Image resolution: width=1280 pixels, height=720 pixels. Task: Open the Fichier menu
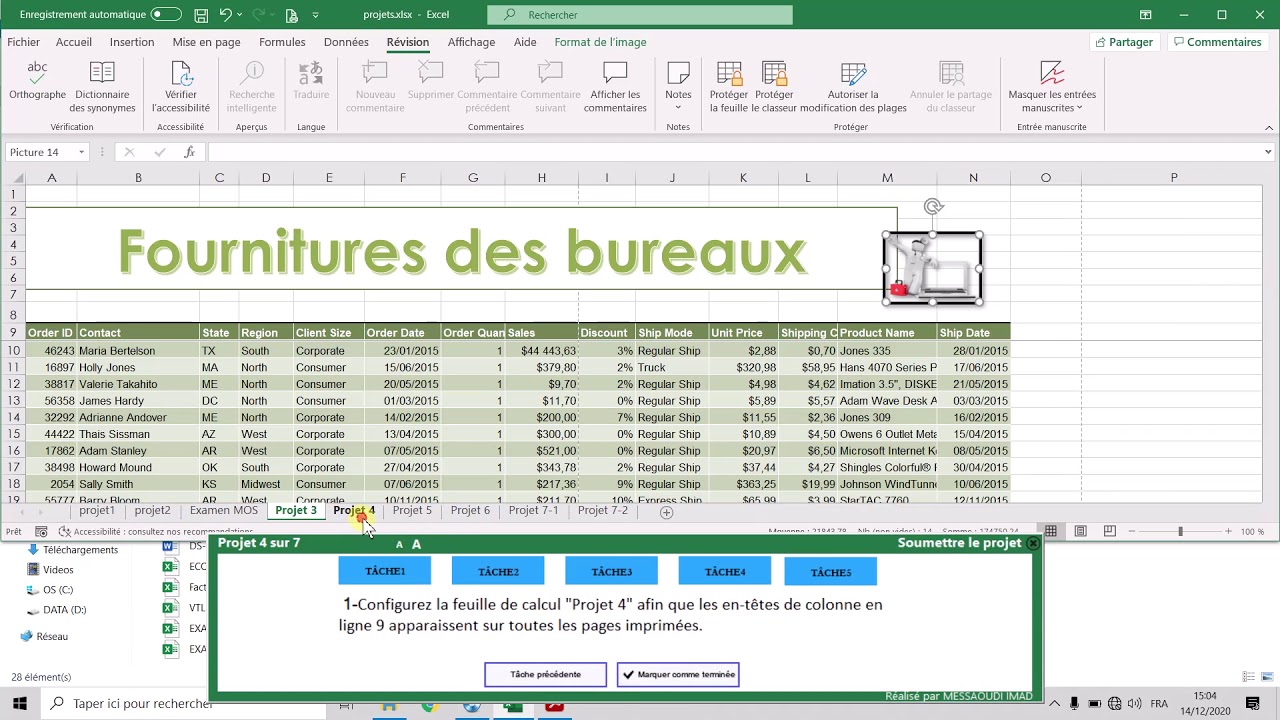(x=23, y=42)
